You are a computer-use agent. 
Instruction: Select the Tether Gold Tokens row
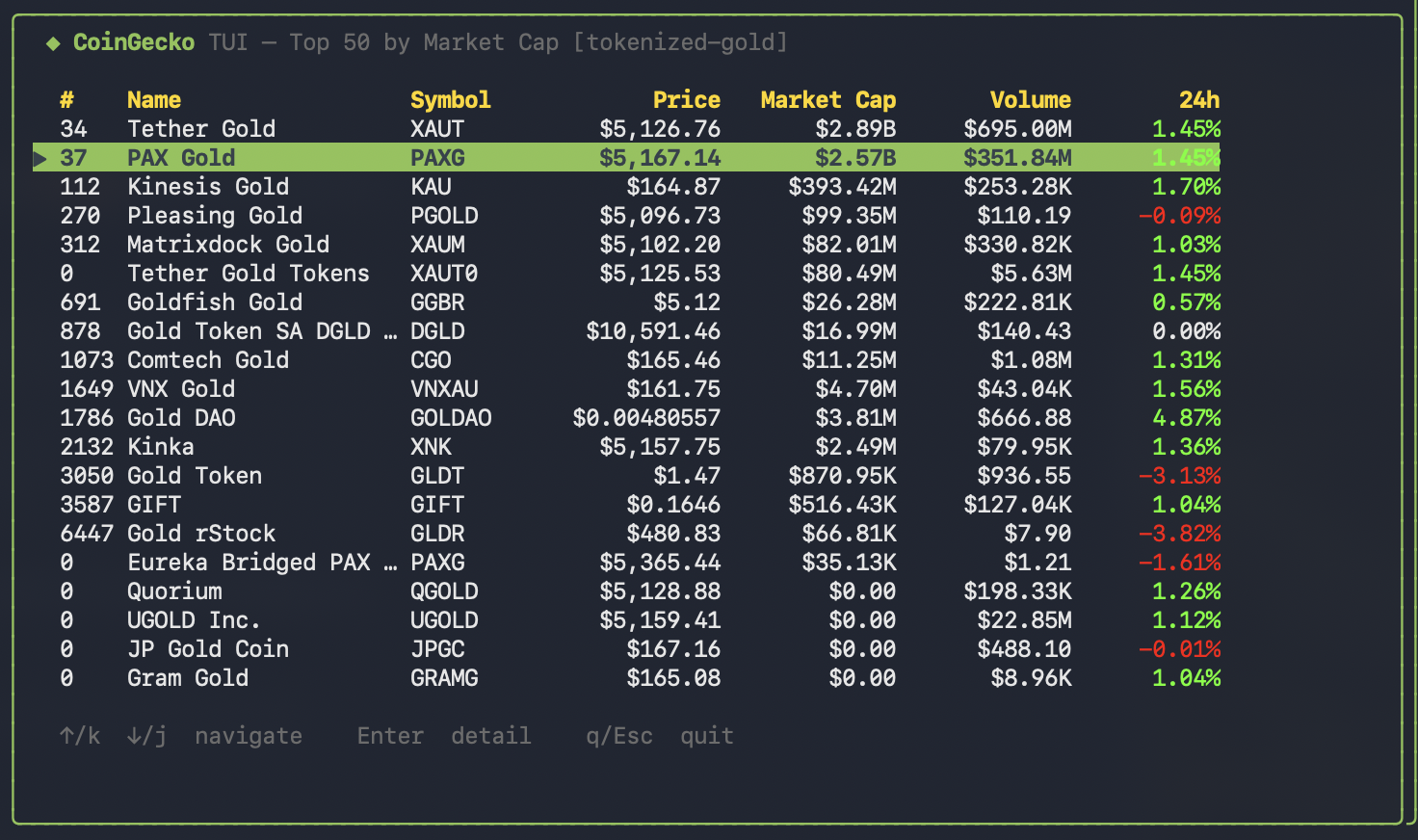tap(627, 274)
